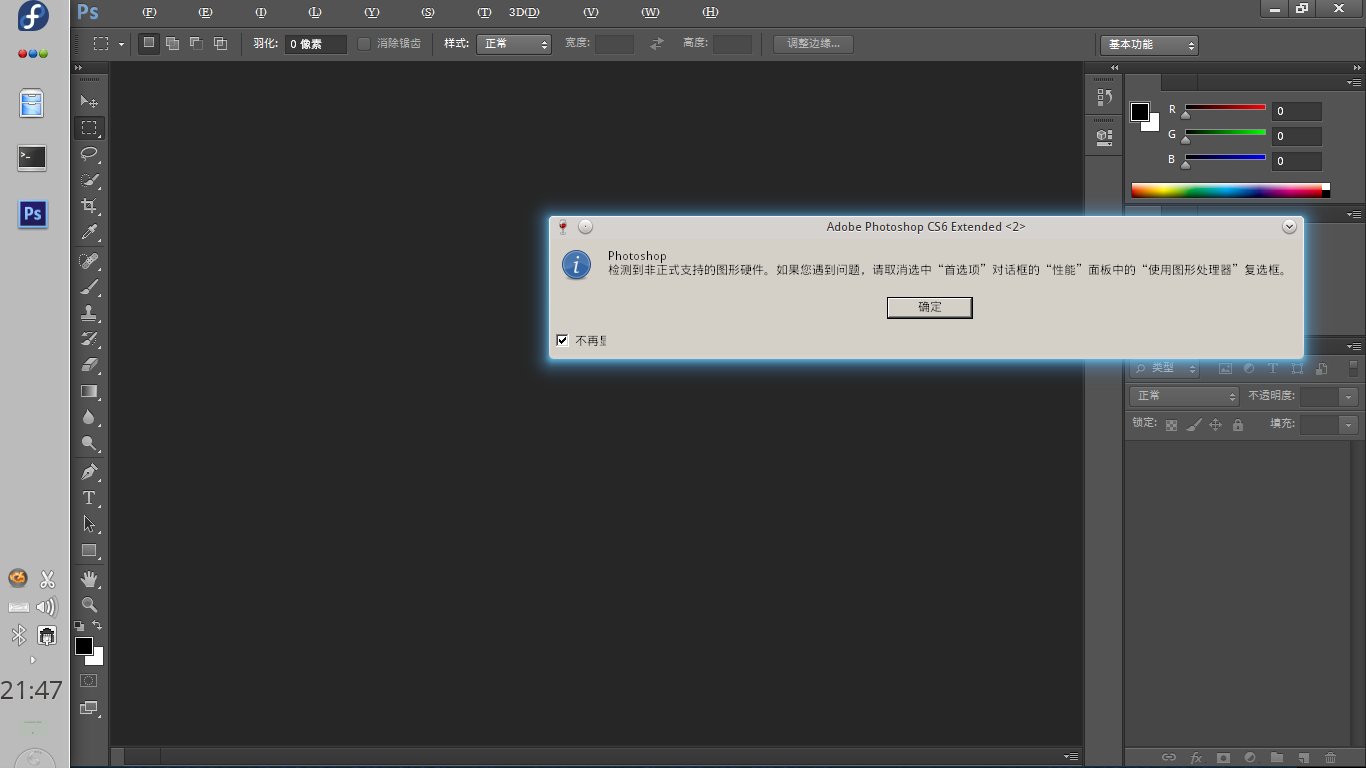Viewport: 1366px width, 768px height.
Task: Select the History Brush tool
Action: click(x=89, y=339)
